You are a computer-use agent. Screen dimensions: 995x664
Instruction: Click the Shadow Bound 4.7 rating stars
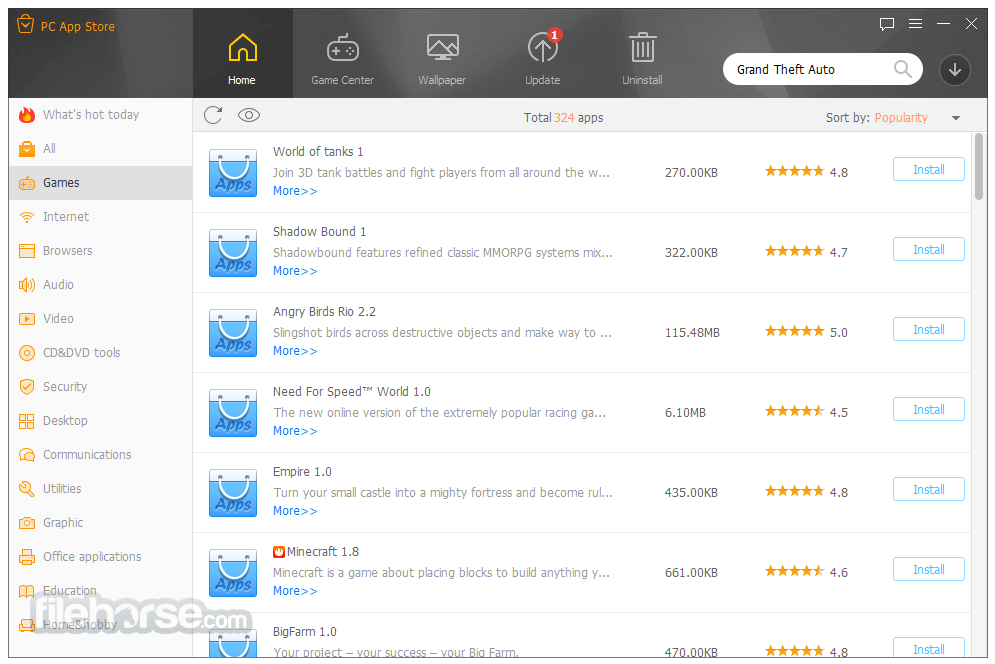pyautogui.click(x=794, y=251)
